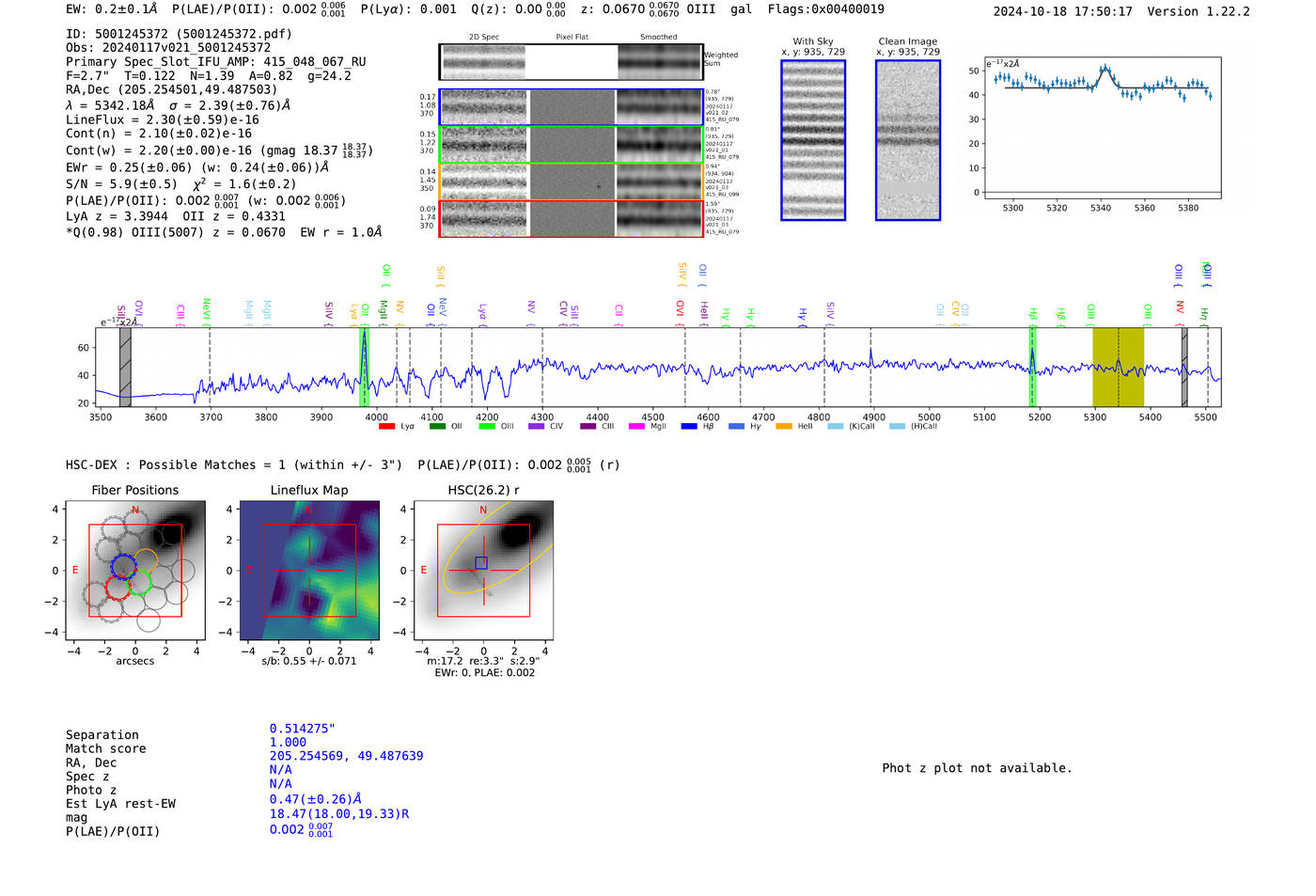Click the small blue square in the HSC image

coord(481,563)
